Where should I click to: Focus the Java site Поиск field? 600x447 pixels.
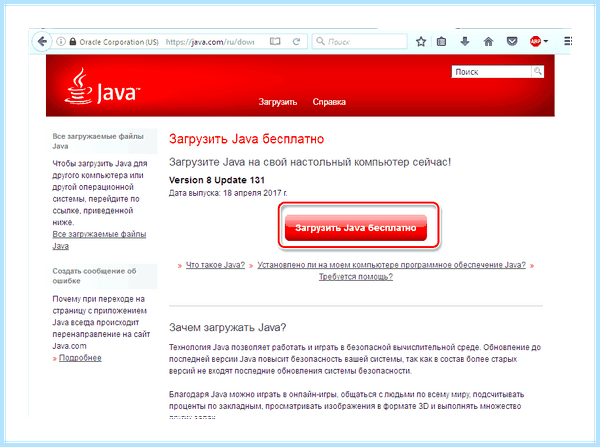tap(492, 72)
